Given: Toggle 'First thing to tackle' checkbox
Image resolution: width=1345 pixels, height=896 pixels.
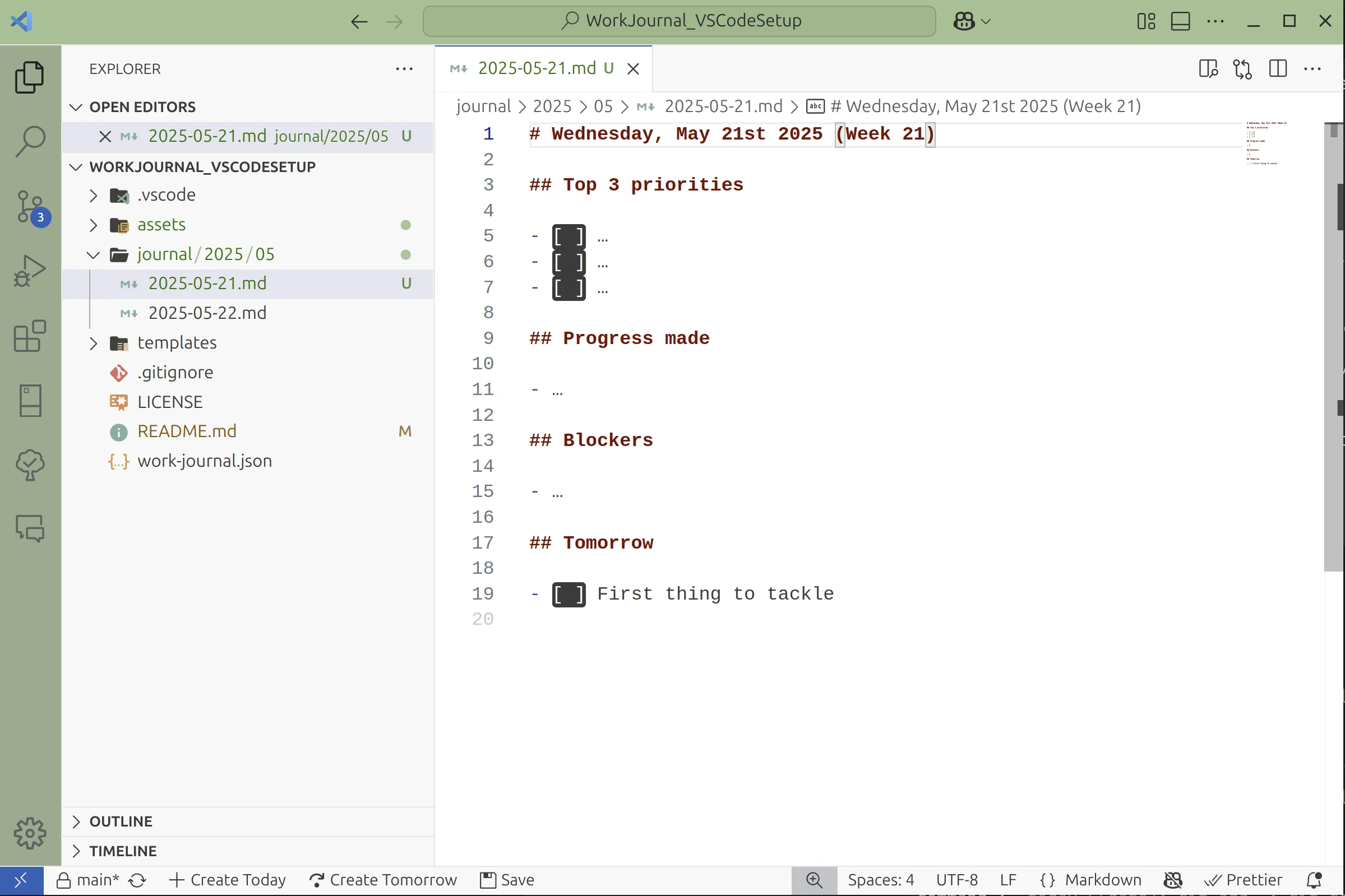Looking at the screenshot, I should pyautogui.click(x=568, y=595).
